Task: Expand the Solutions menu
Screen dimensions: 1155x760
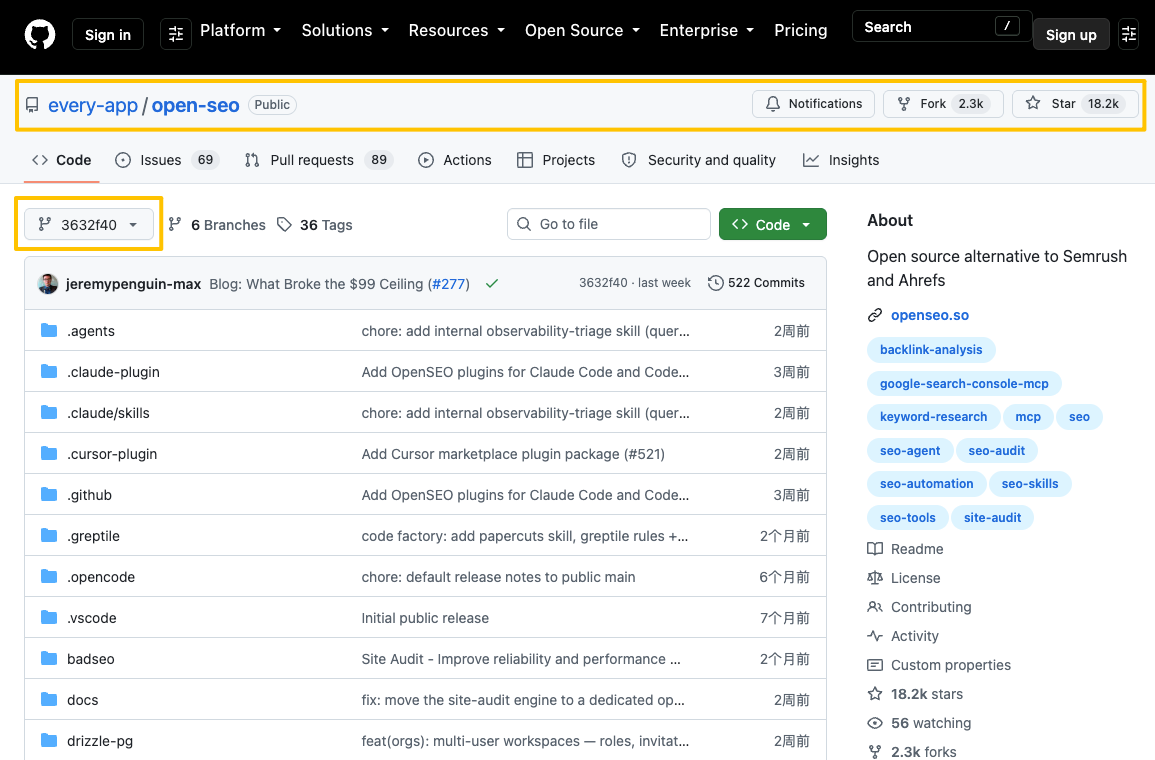Action: pyautogui.click(x=345, y=30)
